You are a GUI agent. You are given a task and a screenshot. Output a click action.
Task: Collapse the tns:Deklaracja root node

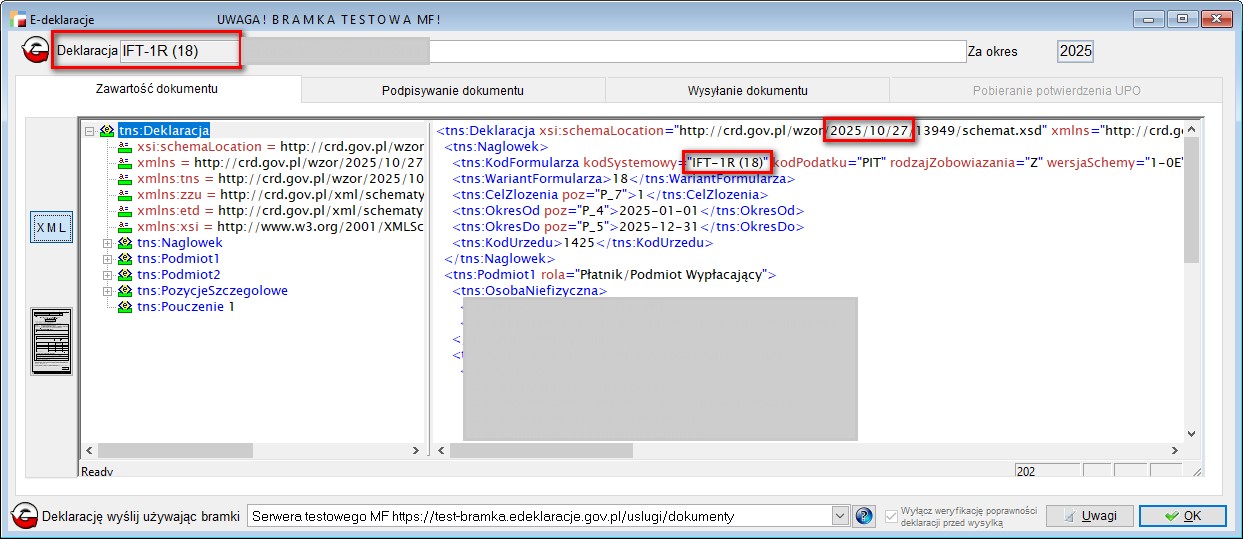click(90, 130)
